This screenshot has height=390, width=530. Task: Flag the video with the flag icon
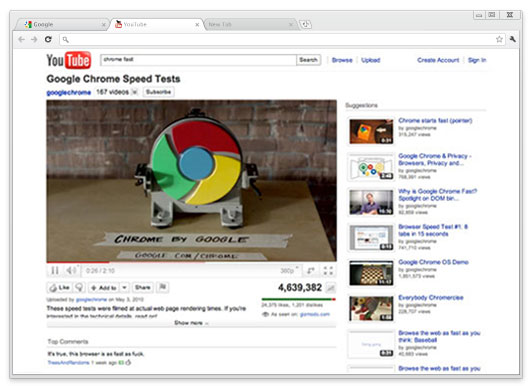pos(163,287)
